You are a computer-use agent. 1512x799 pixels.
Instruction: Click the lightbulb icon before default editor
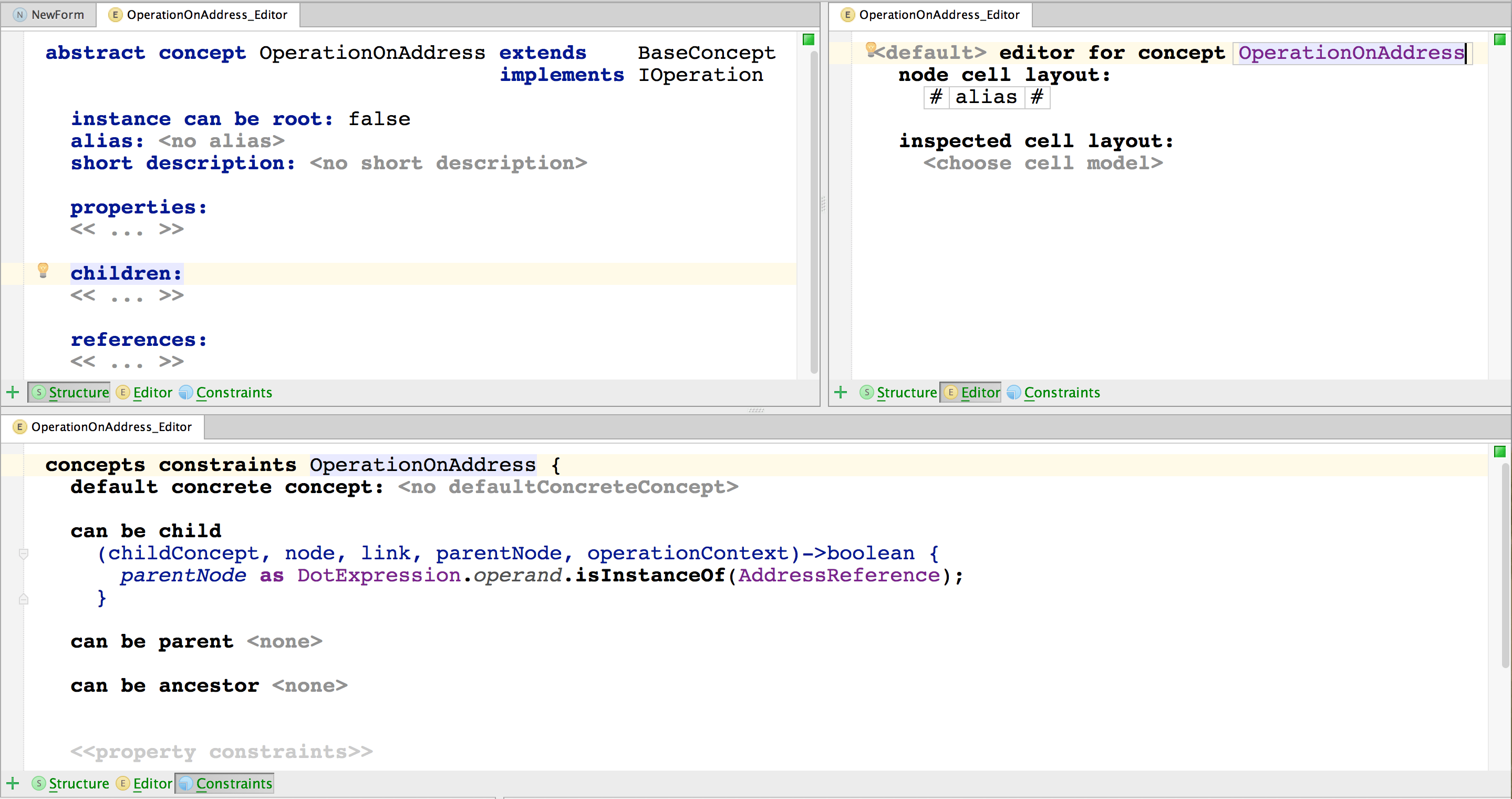point(871,49)
